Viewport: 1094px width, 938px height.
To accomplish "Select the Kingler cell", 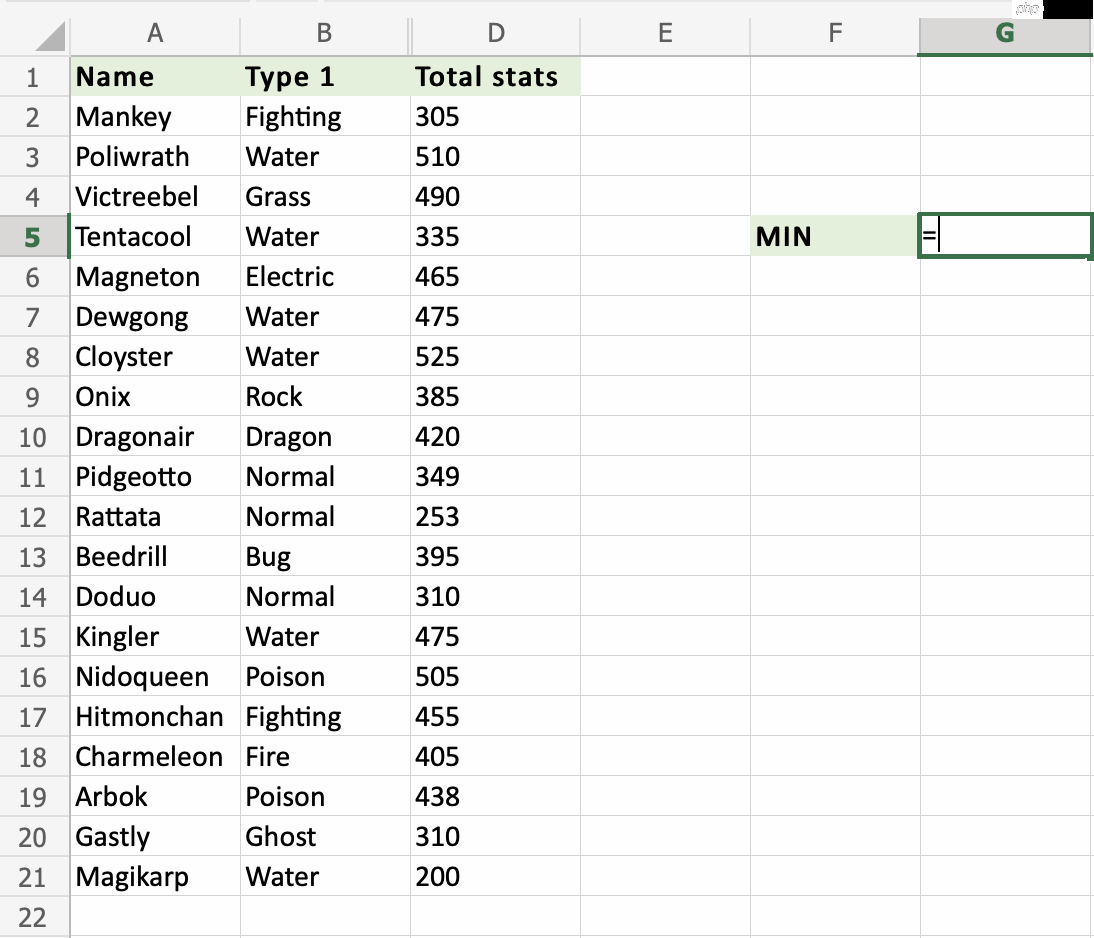I will [155, 636].
